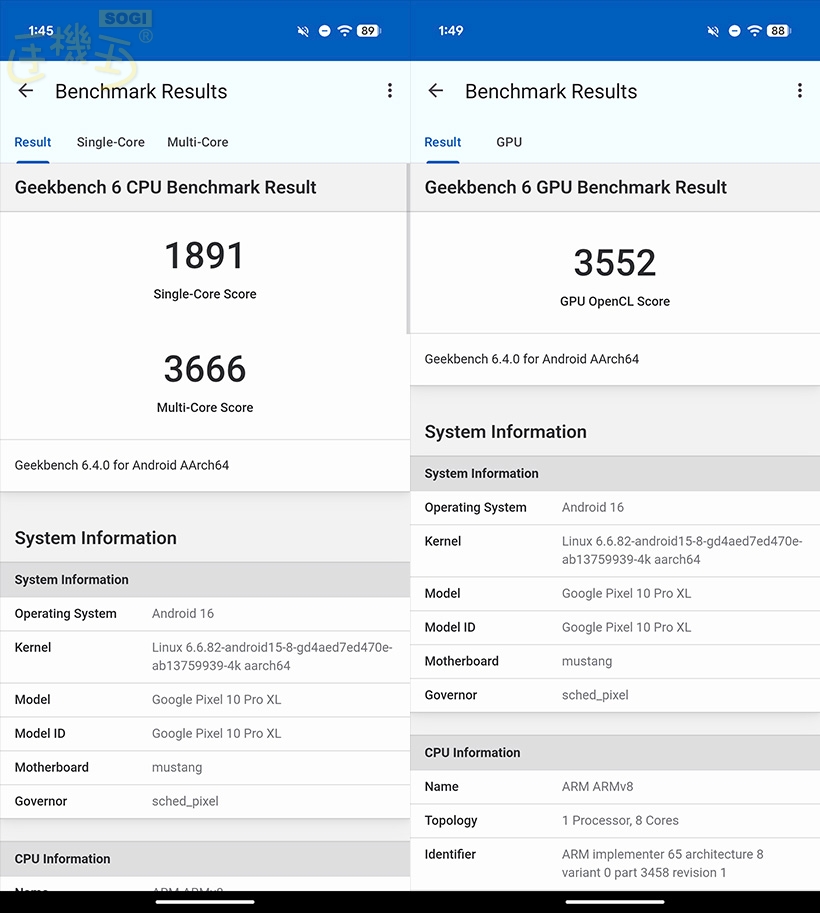Screen dimensions: 820x913
Task: Tap the clock showing 1:45
Action: 41,31
